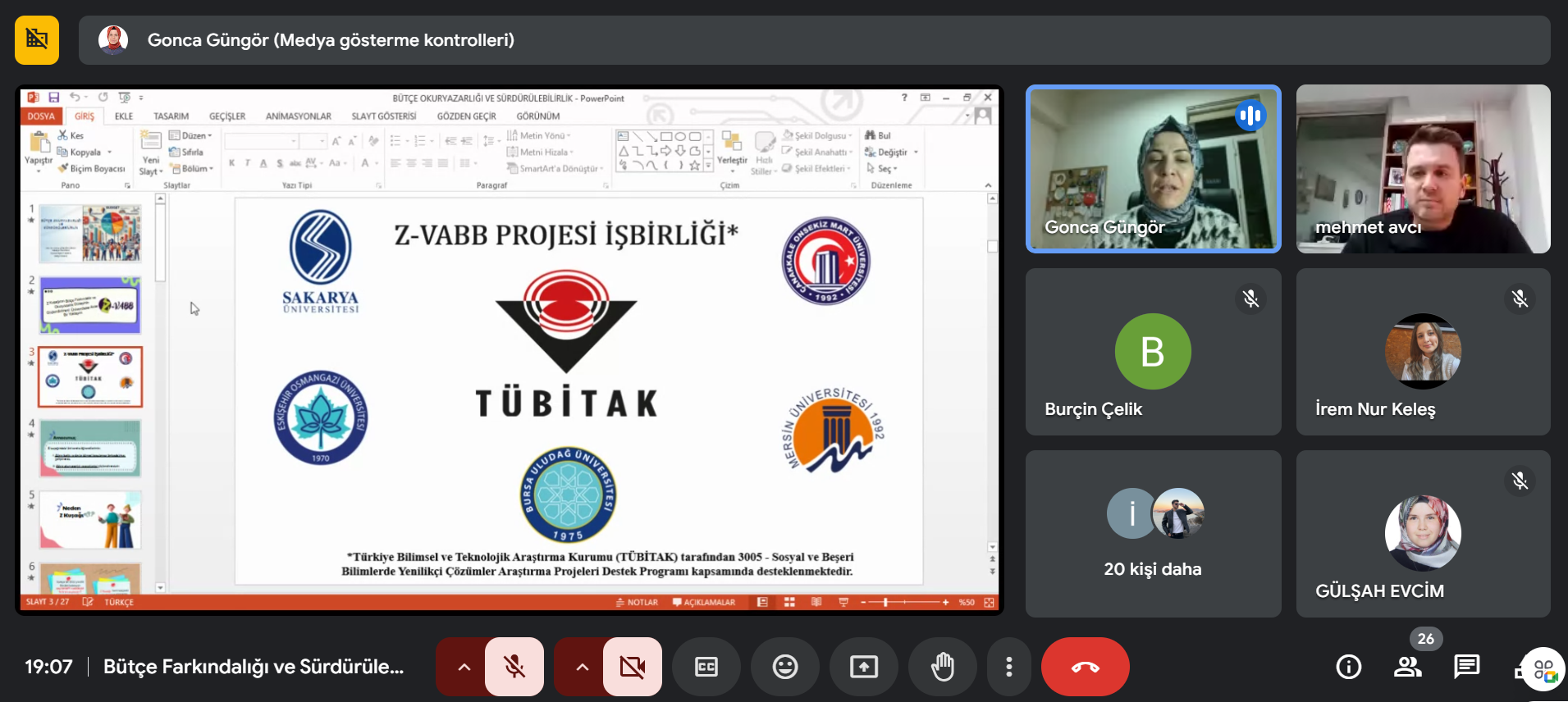This screenshot has height=702, width=1568.
Task: Toggle underline A formatting
Action: [x=263, y=163]
